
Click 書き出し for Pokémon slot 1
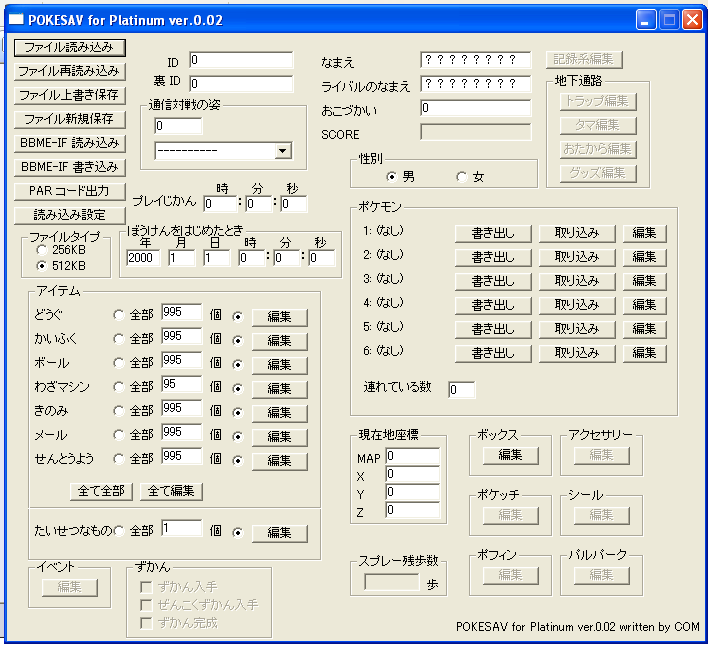click(493, 234)
